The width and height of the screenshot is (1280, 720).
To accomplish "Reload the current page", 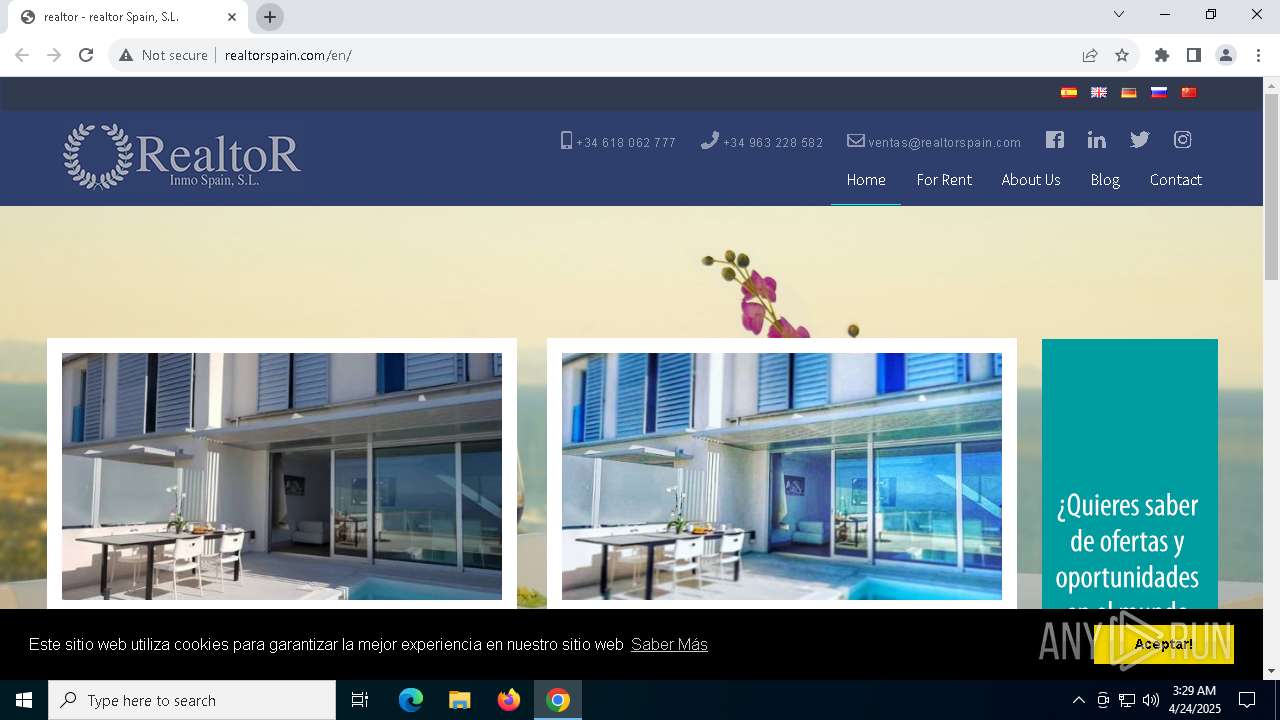I will point(86,55).
